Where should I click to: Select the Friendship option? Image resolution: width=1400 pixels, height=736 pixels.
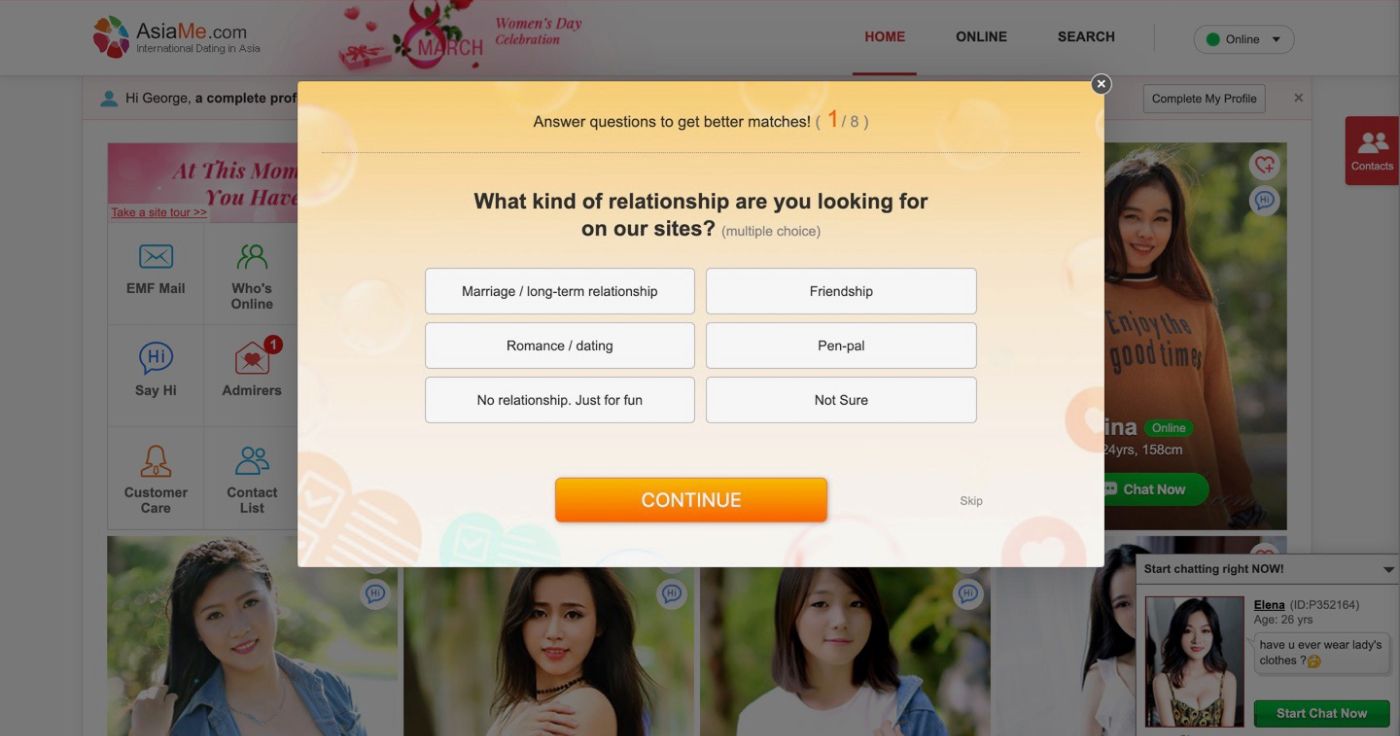[x=841, y=291]
